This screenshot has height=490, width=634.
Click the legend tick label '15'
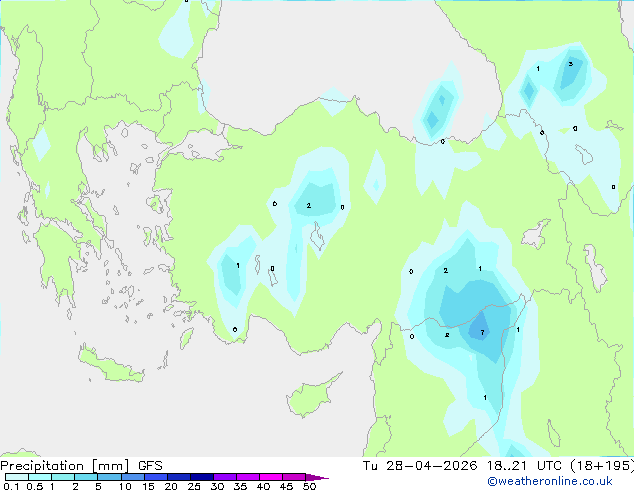tap(148, 486)
